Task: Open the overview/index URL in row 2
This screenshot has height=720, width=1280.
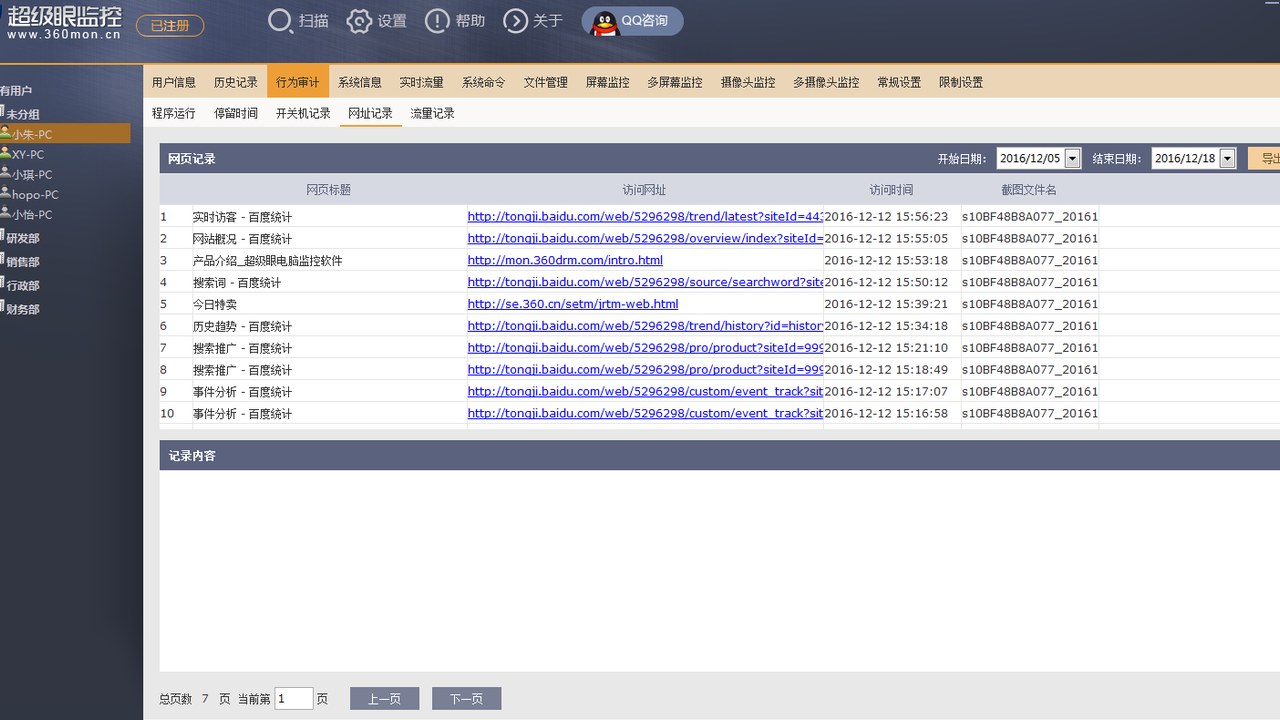Action: tap(645, 238)
